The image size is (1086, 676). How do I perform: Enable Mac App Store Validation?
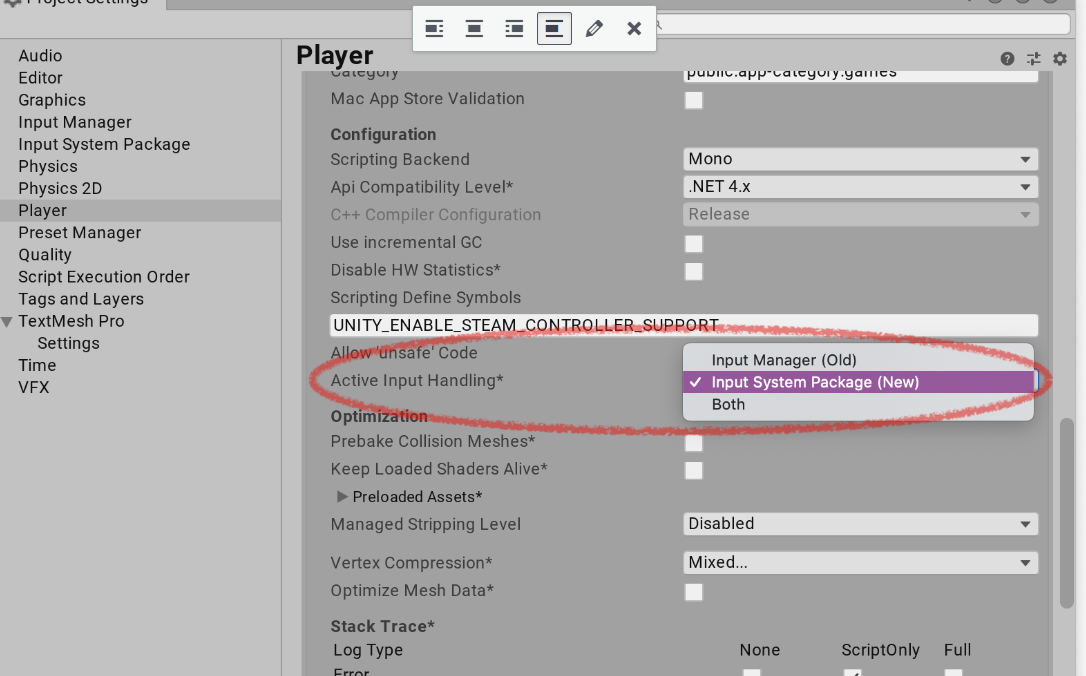click(694, 99)
